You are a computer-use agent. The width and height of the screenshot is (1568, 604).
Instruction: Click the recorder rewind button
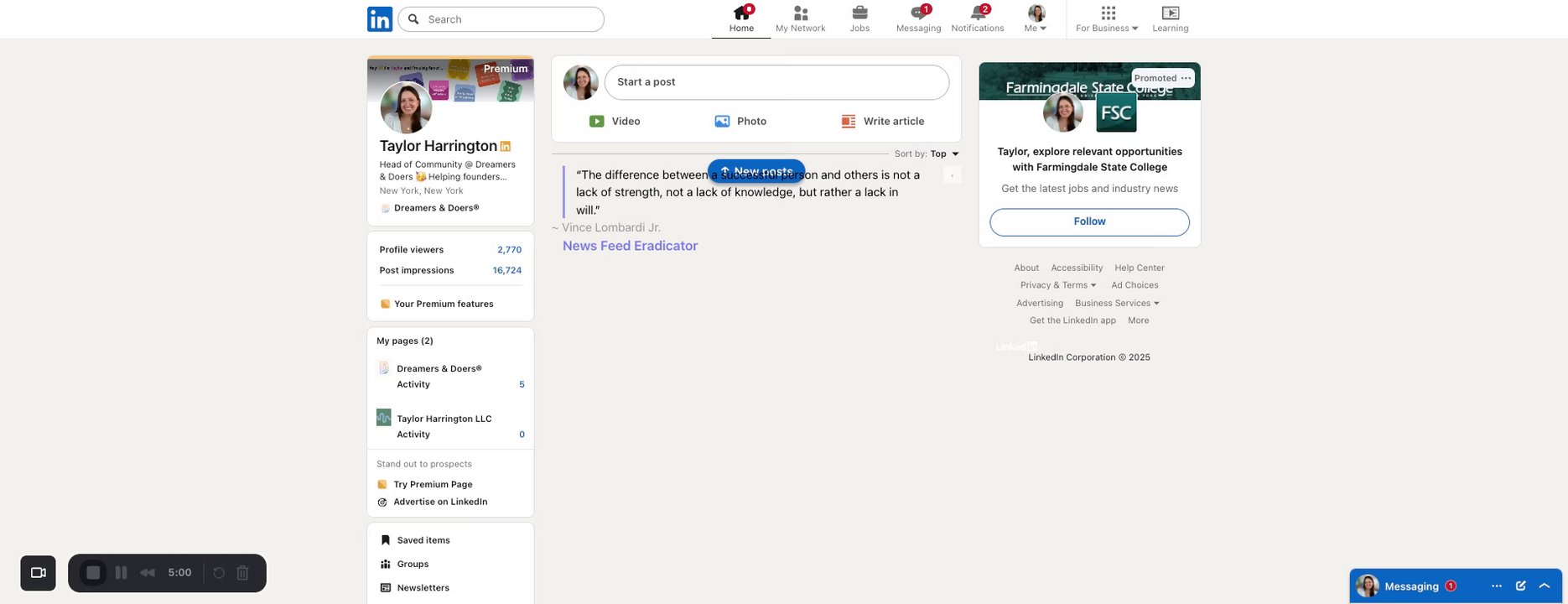(148, 573)
